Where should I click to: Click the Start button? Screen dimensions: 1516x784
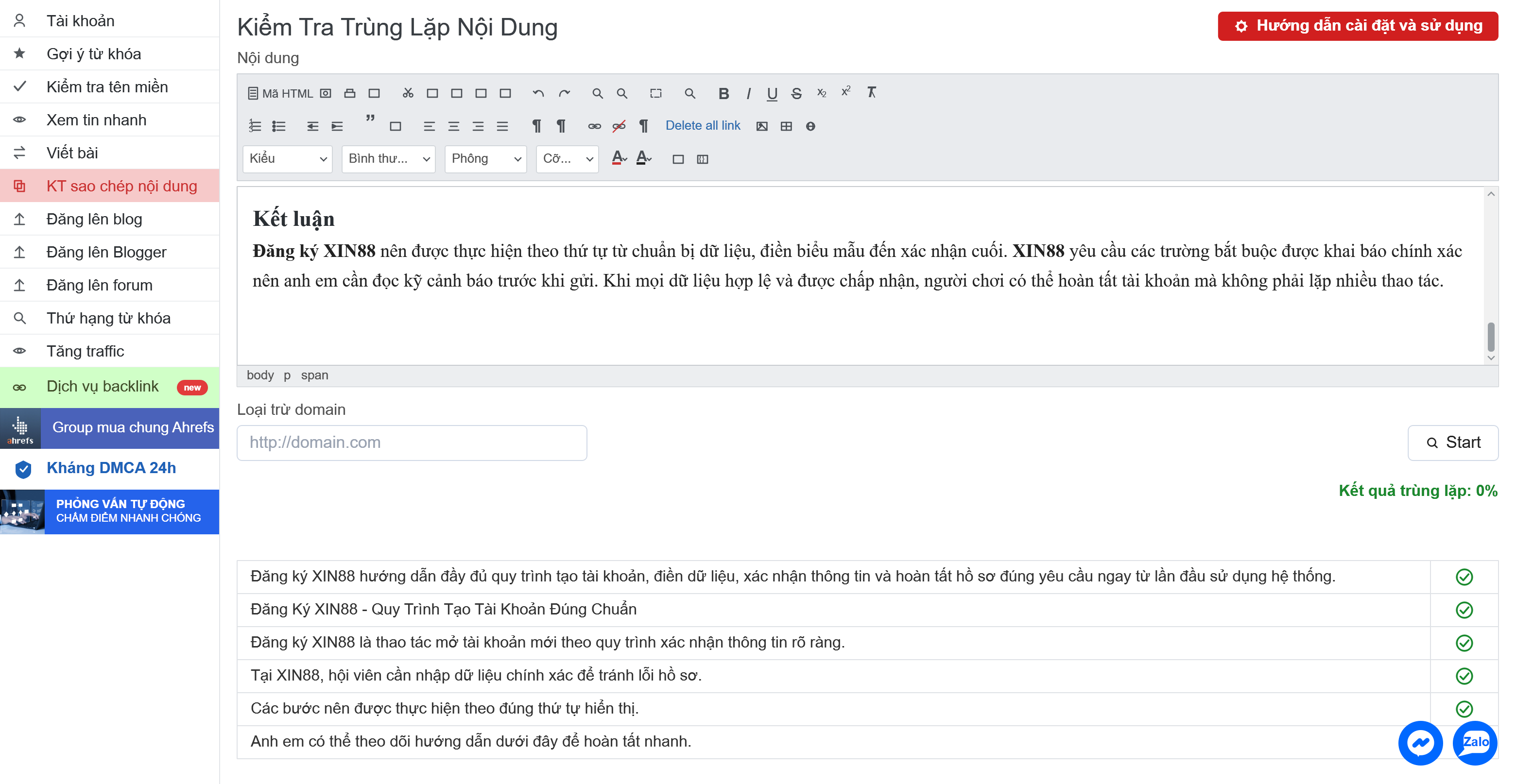click(x=1453, y=443)
